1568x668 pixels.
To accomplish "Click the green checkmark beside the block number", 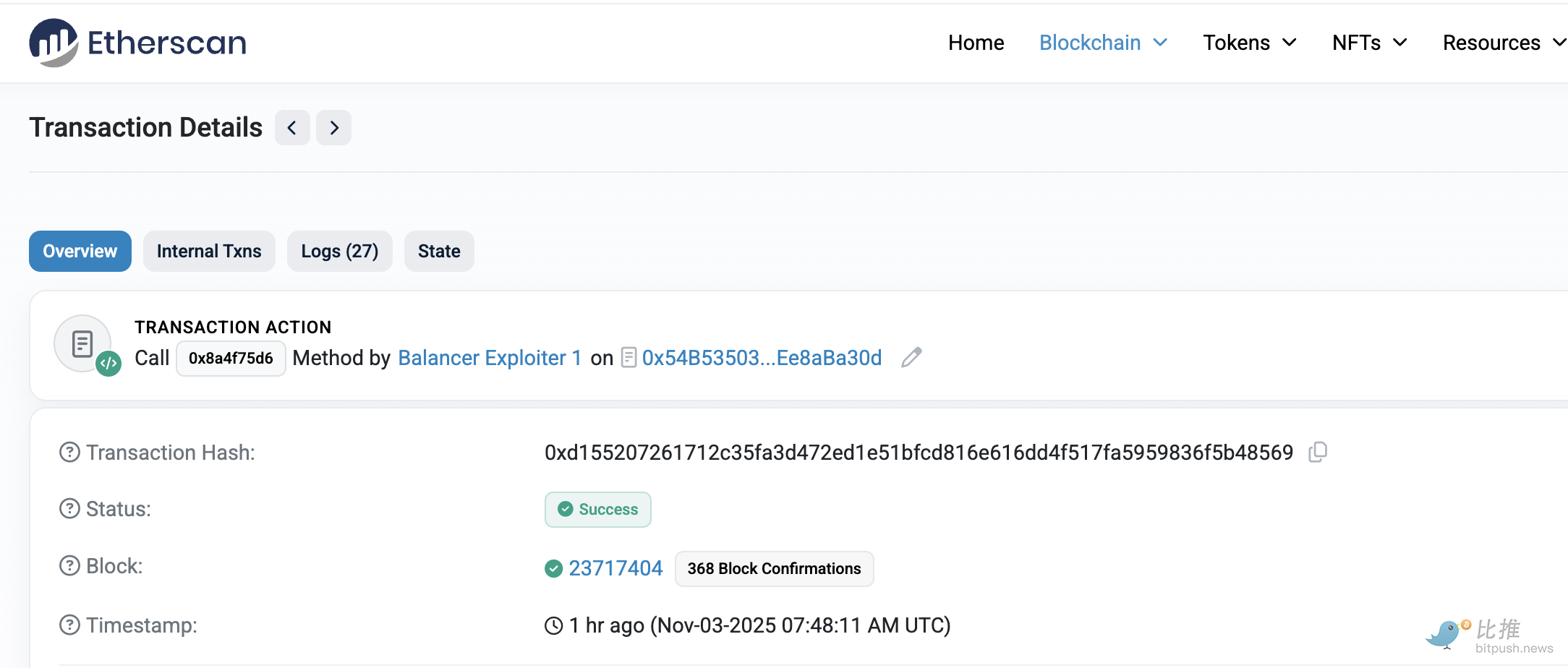I will tap(553, 568).
